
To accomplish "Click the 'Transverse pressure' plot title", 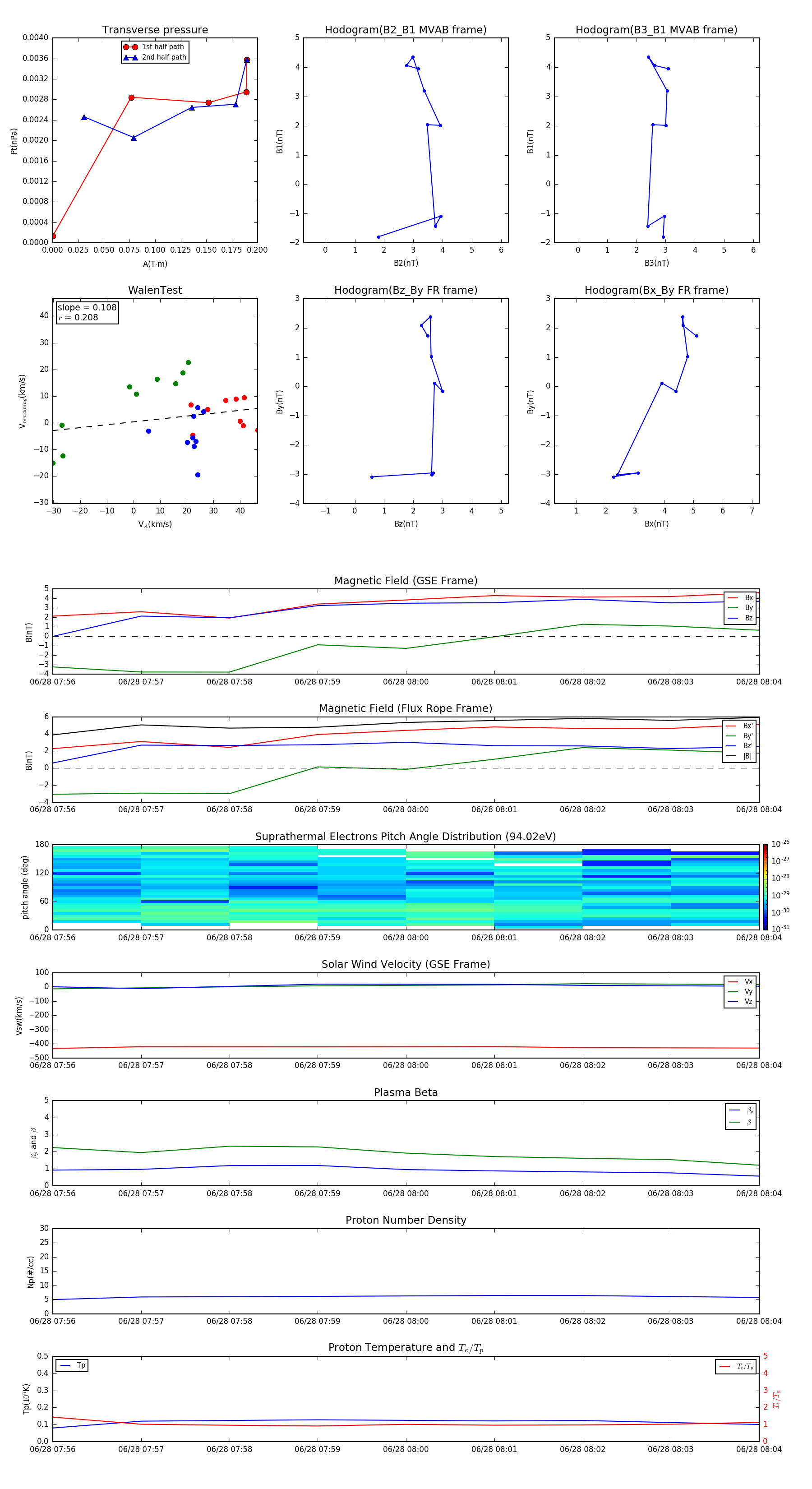I will [155, 30].
